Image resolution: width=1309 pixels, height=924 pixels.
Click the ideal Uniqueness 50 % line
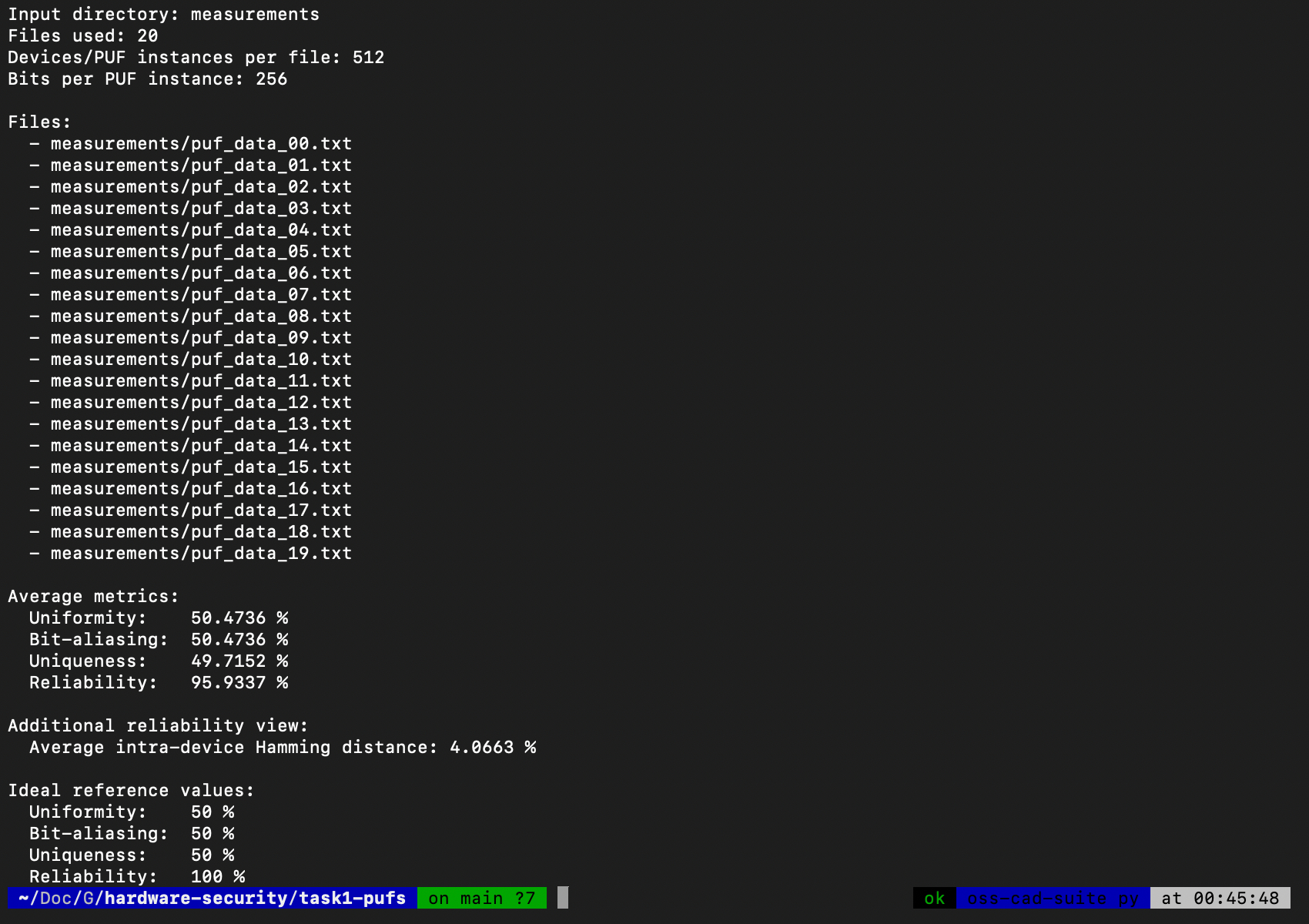point(132,855)
